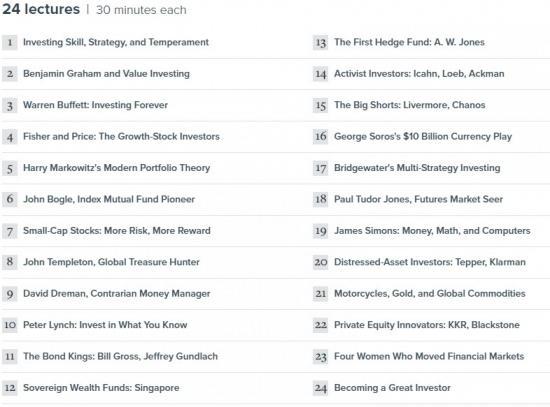Click 'The First Hedge Fund: A. W. Jones'
Screen dimensions: 550x407
409,42
